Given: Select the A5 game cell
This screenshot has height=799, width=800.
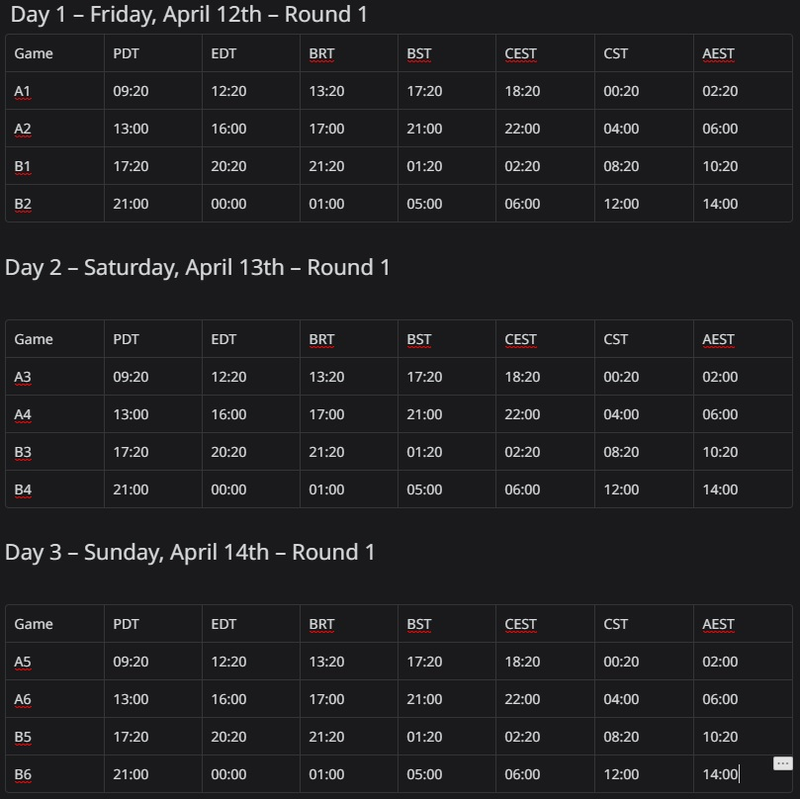Looking at the screenshot, I should (x=55, y=661).
